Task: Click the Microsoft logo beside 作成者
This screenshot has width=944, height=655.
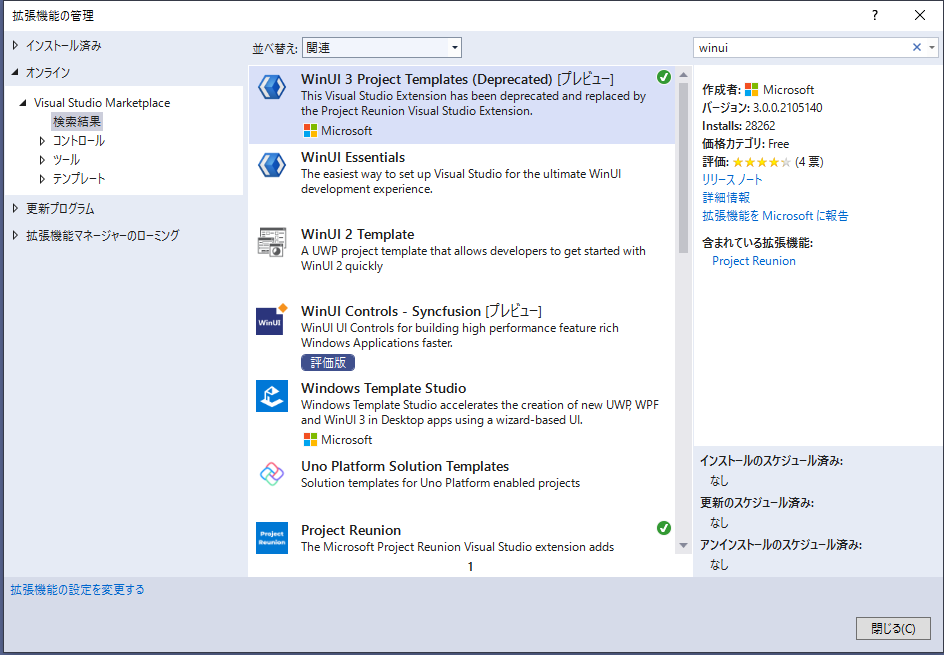Action: (x=751, y=90)
